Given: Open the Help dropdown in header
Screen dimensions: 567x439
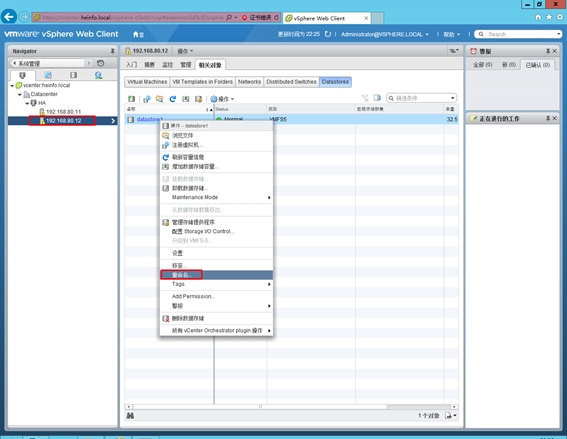Looking at the screenshot, I should pos(451,34).
